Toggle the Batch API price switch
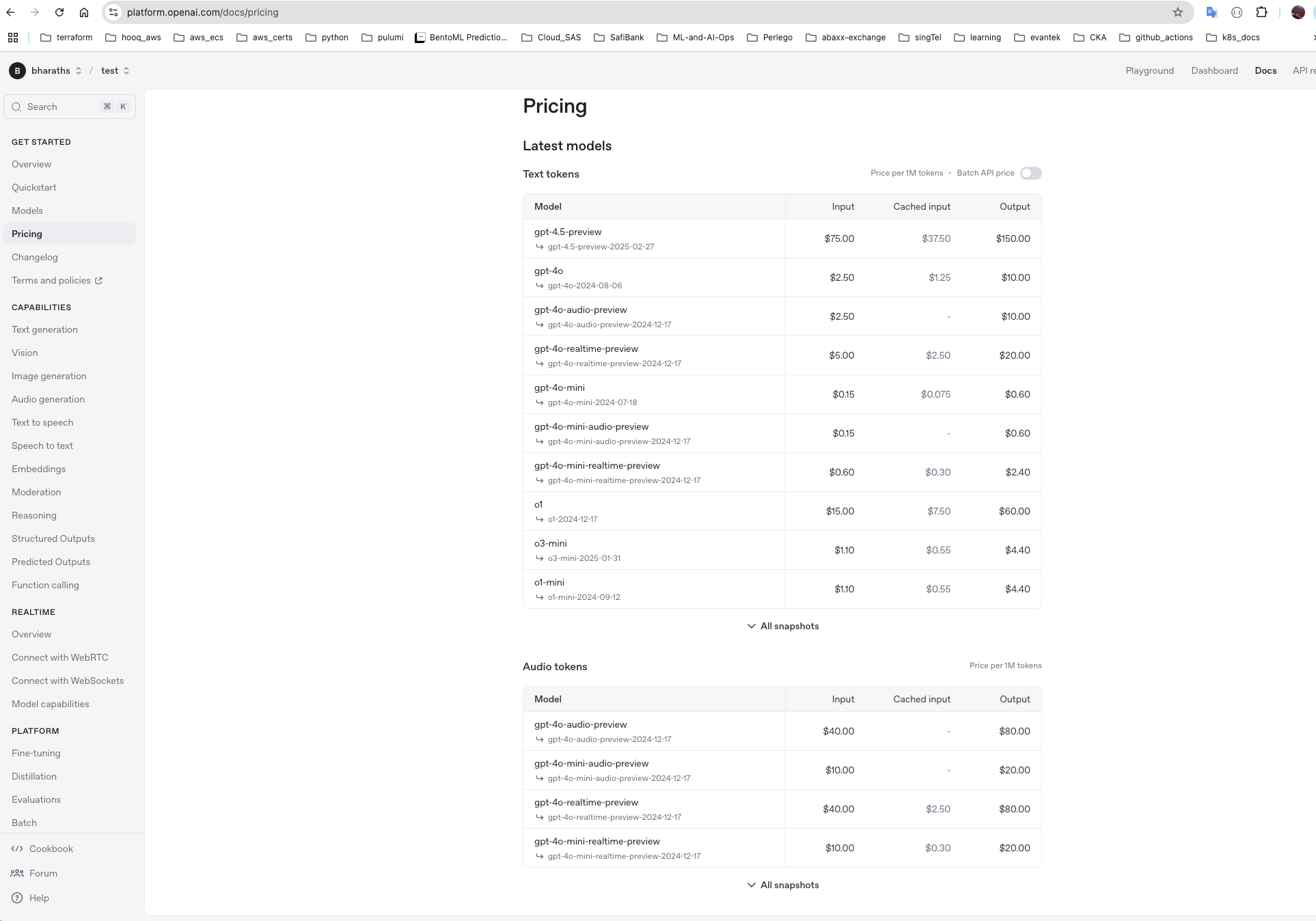The image size is (1316, 921). pyautogui.click(x=1030, y=173)
